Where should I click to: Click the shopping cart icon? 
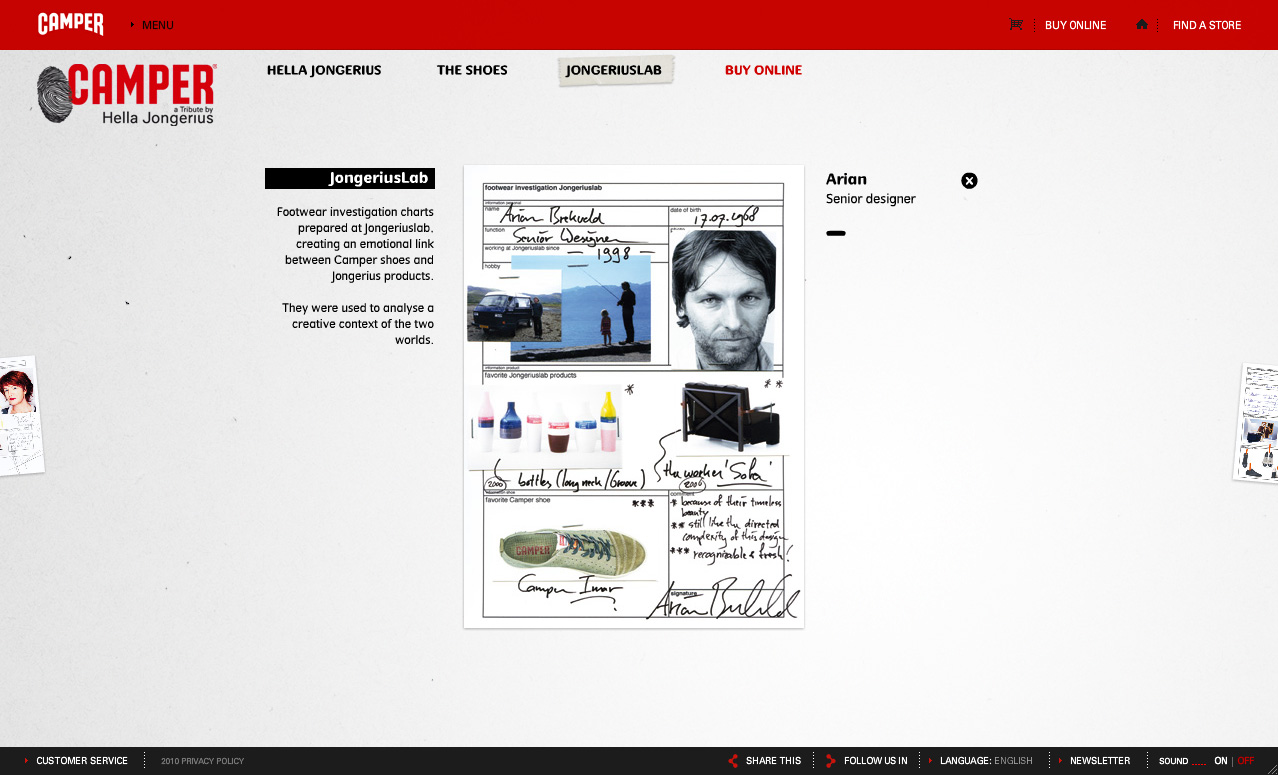(1016, 24)
